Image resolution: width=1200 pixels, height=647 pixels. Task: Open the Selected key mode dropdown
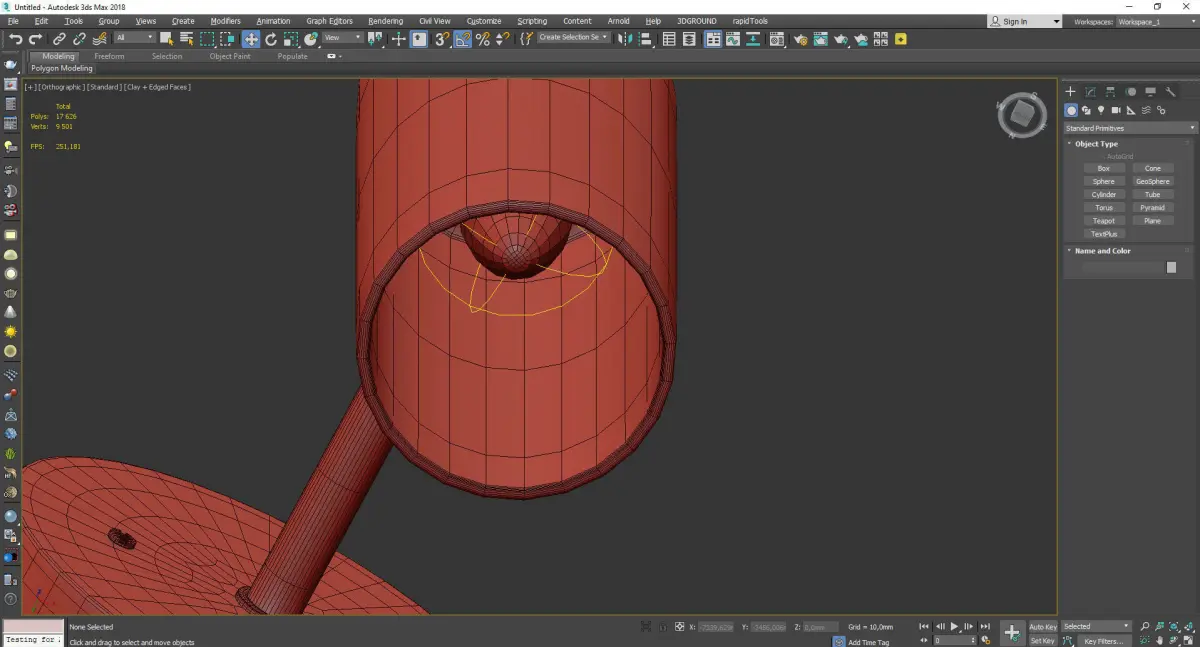(x=1096, y=626)
